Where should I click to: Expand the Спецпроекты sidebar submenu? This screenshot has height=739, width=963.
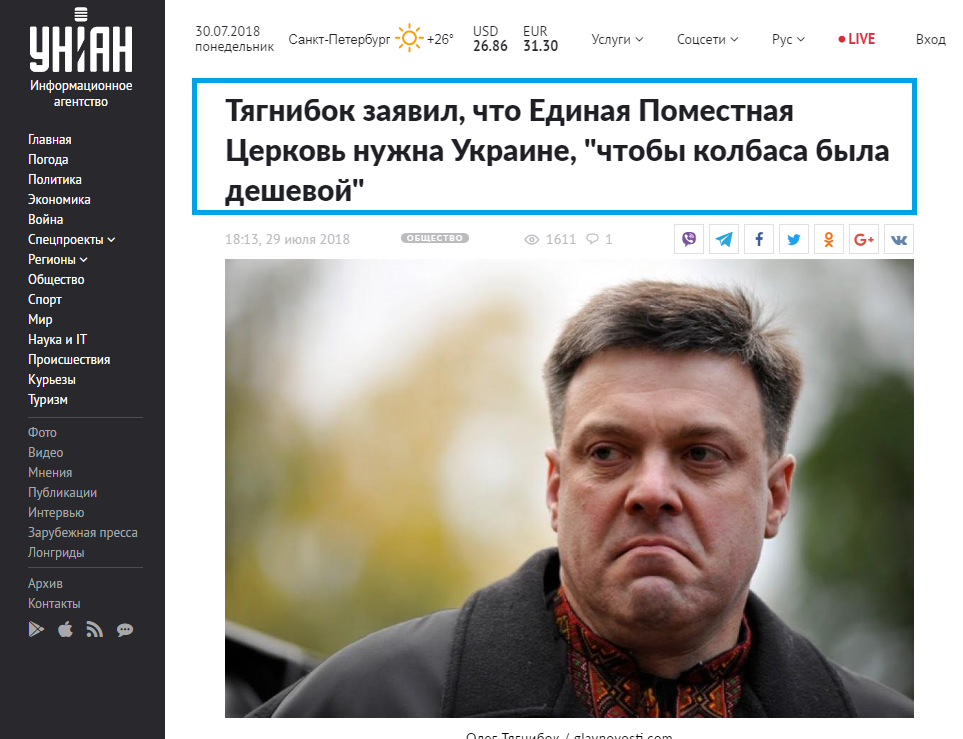pos(71,240)
